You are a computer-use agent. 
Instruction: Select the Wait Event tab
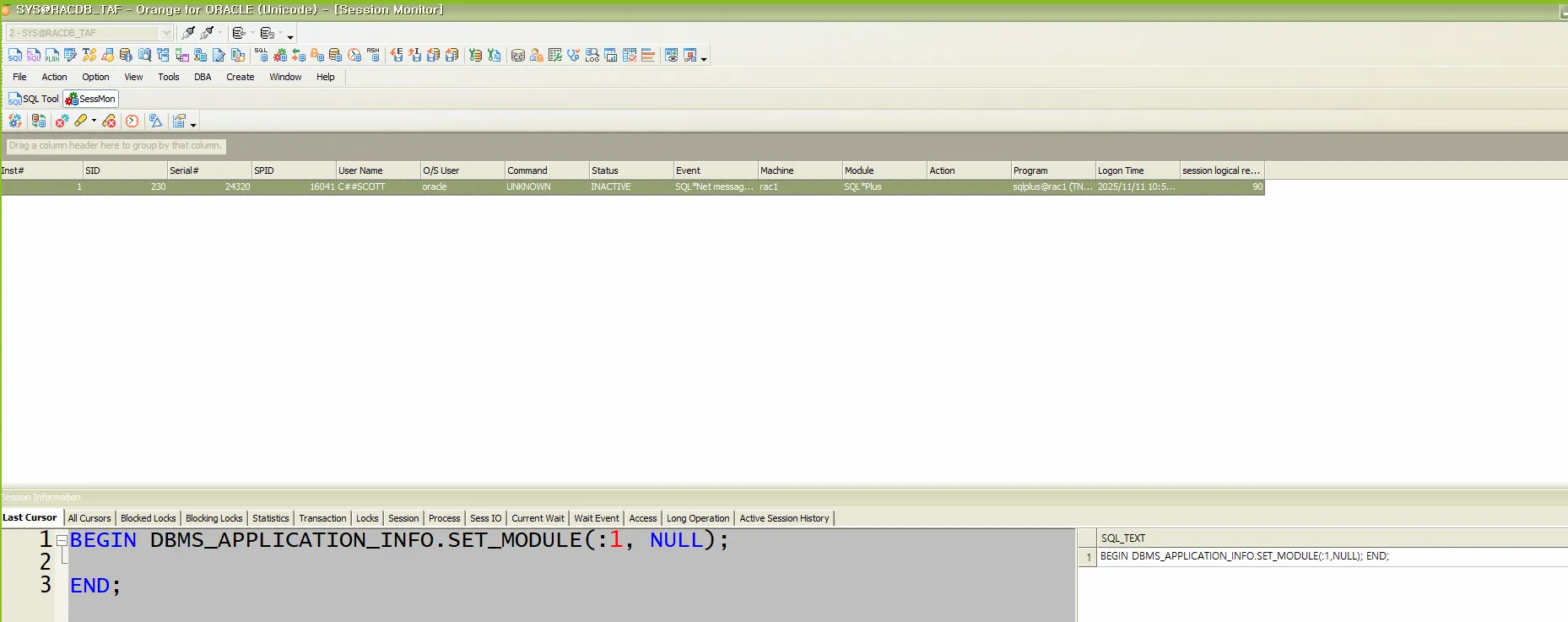pyautogui.click(x=597, y=518)
